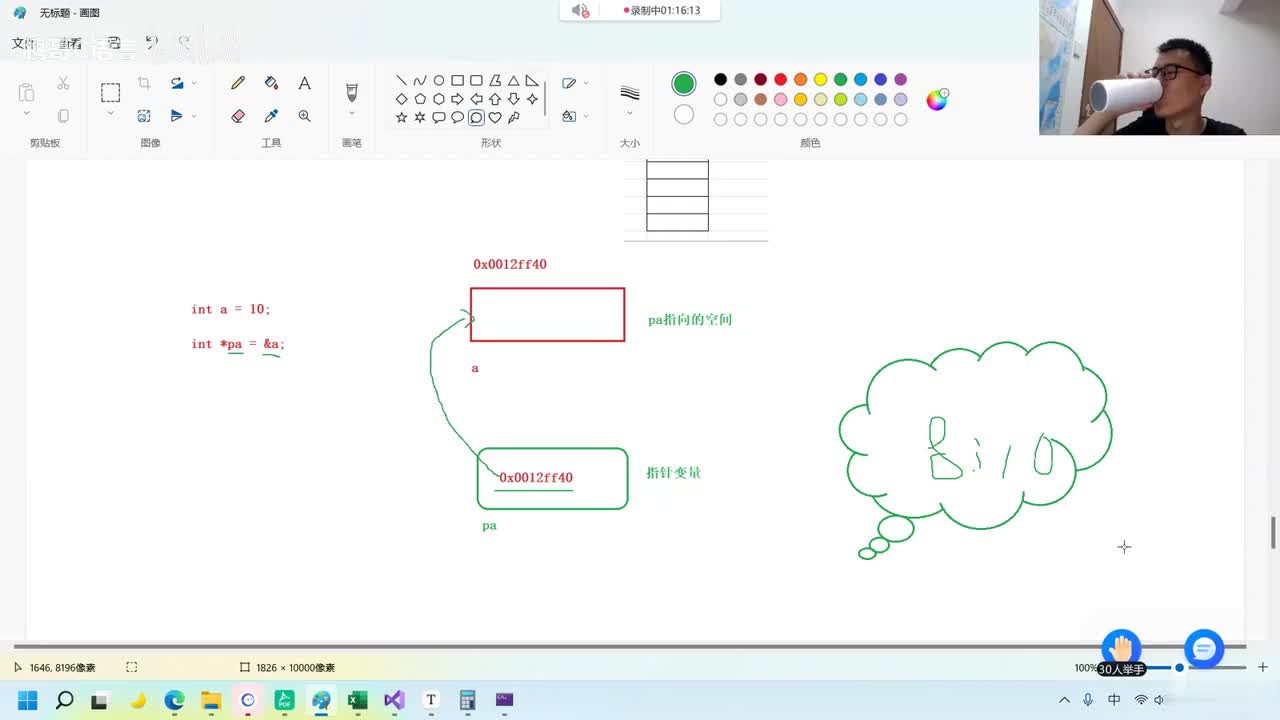Pick the purple color swatch
Screen dimensions: 1280x720
click(900, 80)
